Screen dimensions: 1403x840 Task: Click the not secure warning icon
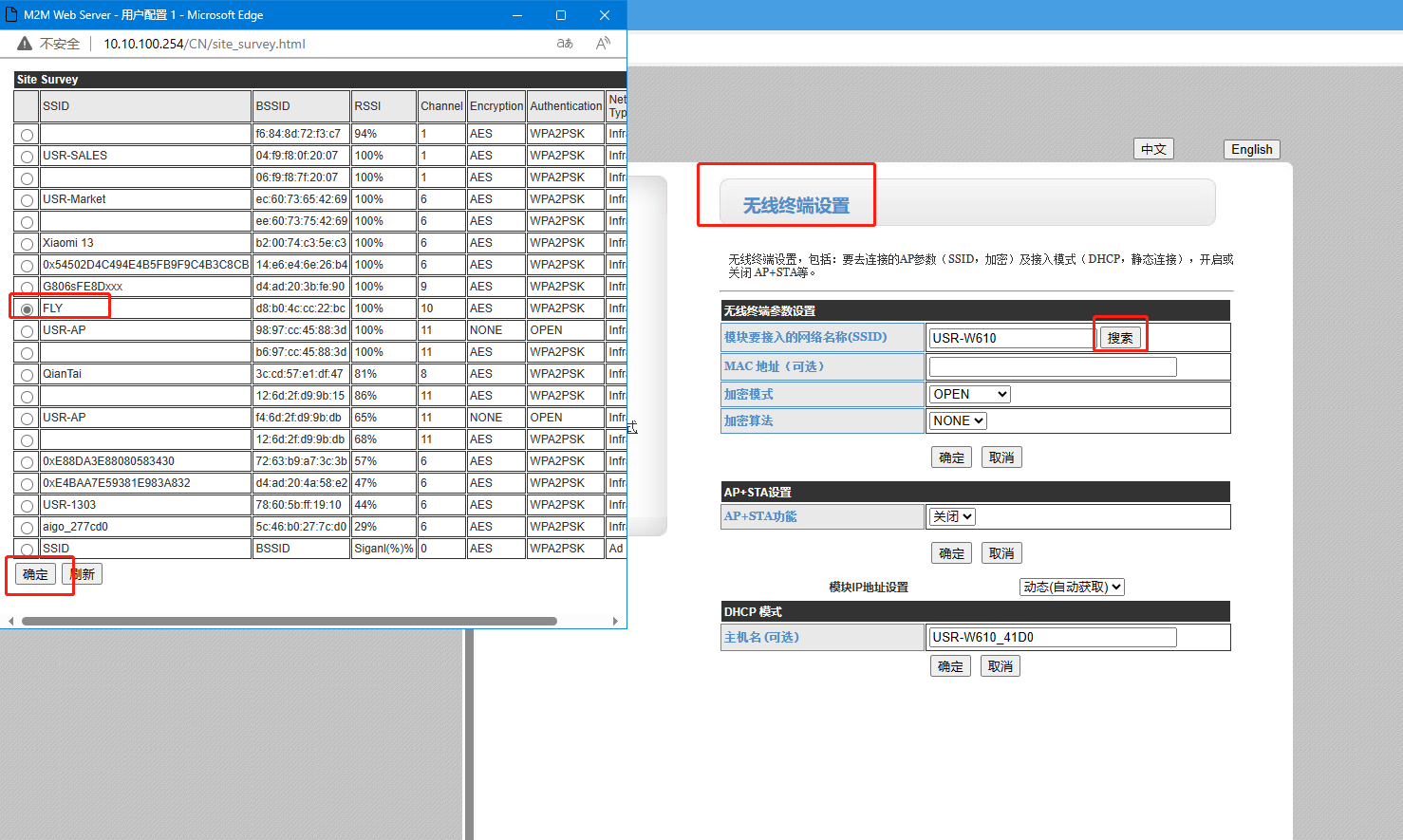25,44
